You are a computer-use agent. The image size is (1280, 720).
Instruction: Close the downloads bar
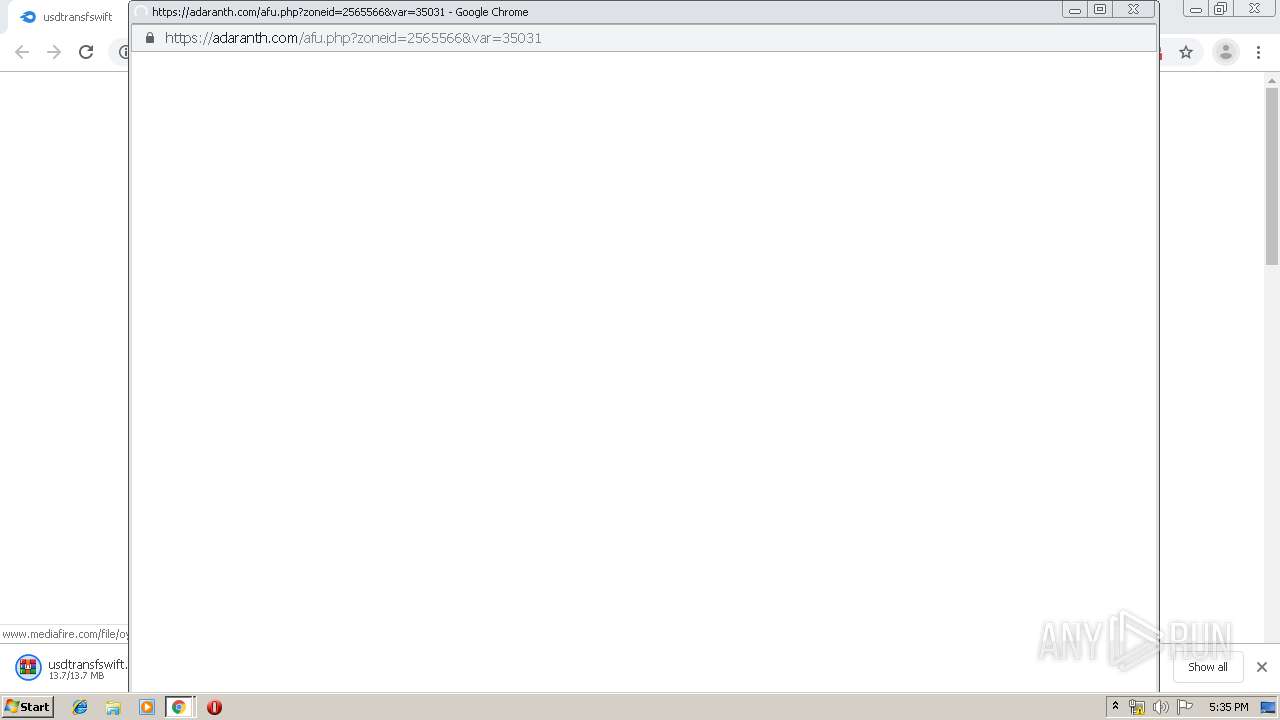click(1261, 667)
